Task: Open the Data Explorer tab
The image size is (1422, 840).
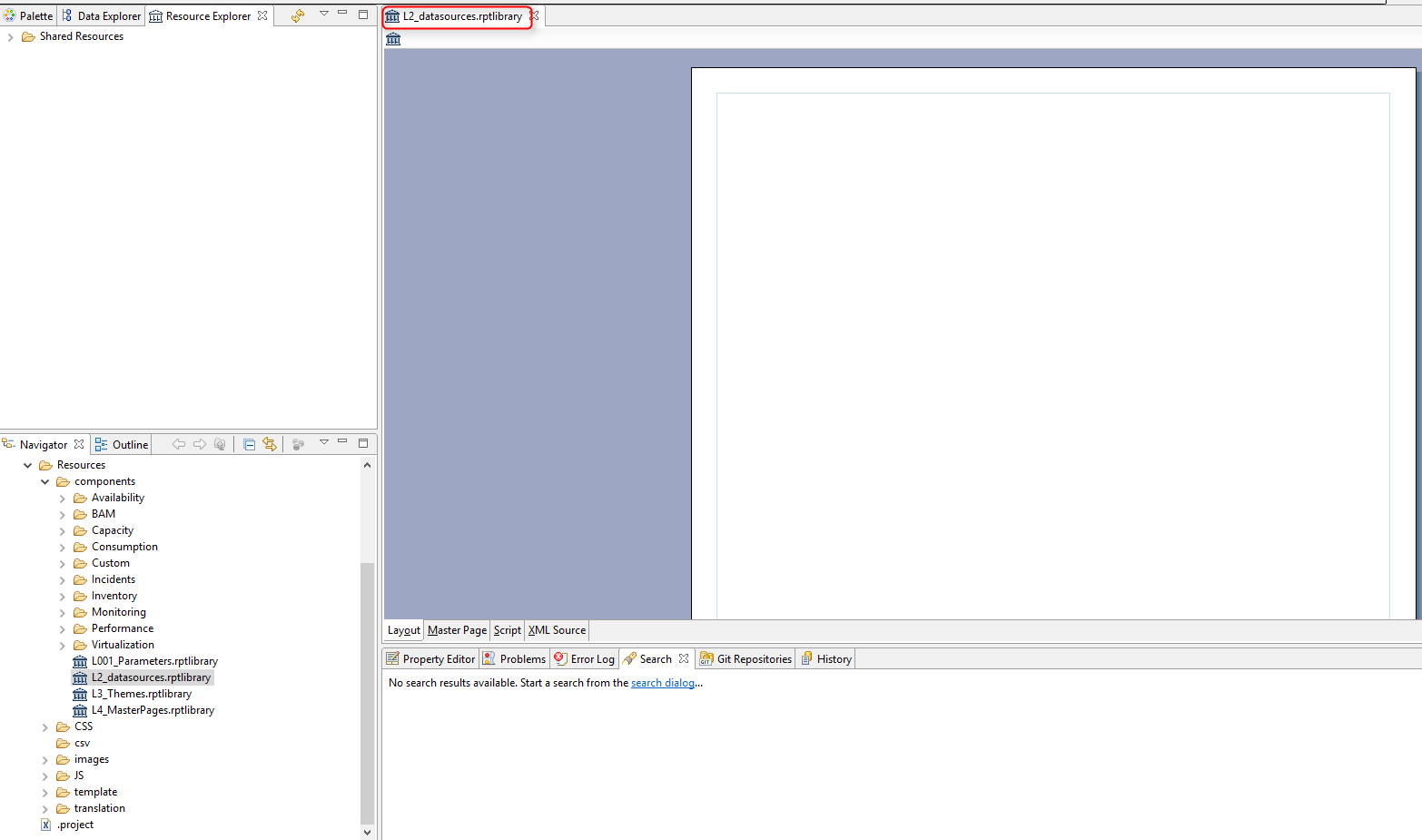Action: click(x=101, y=15)
